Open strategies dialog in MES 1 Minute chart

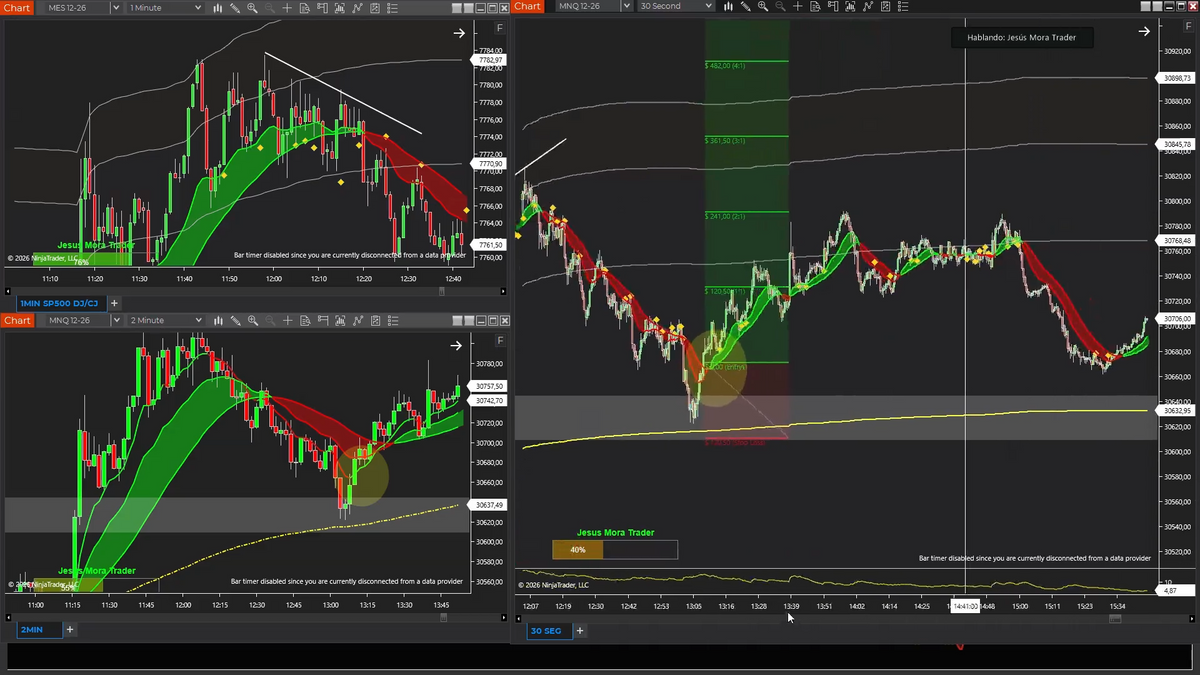tap(375, 7)
